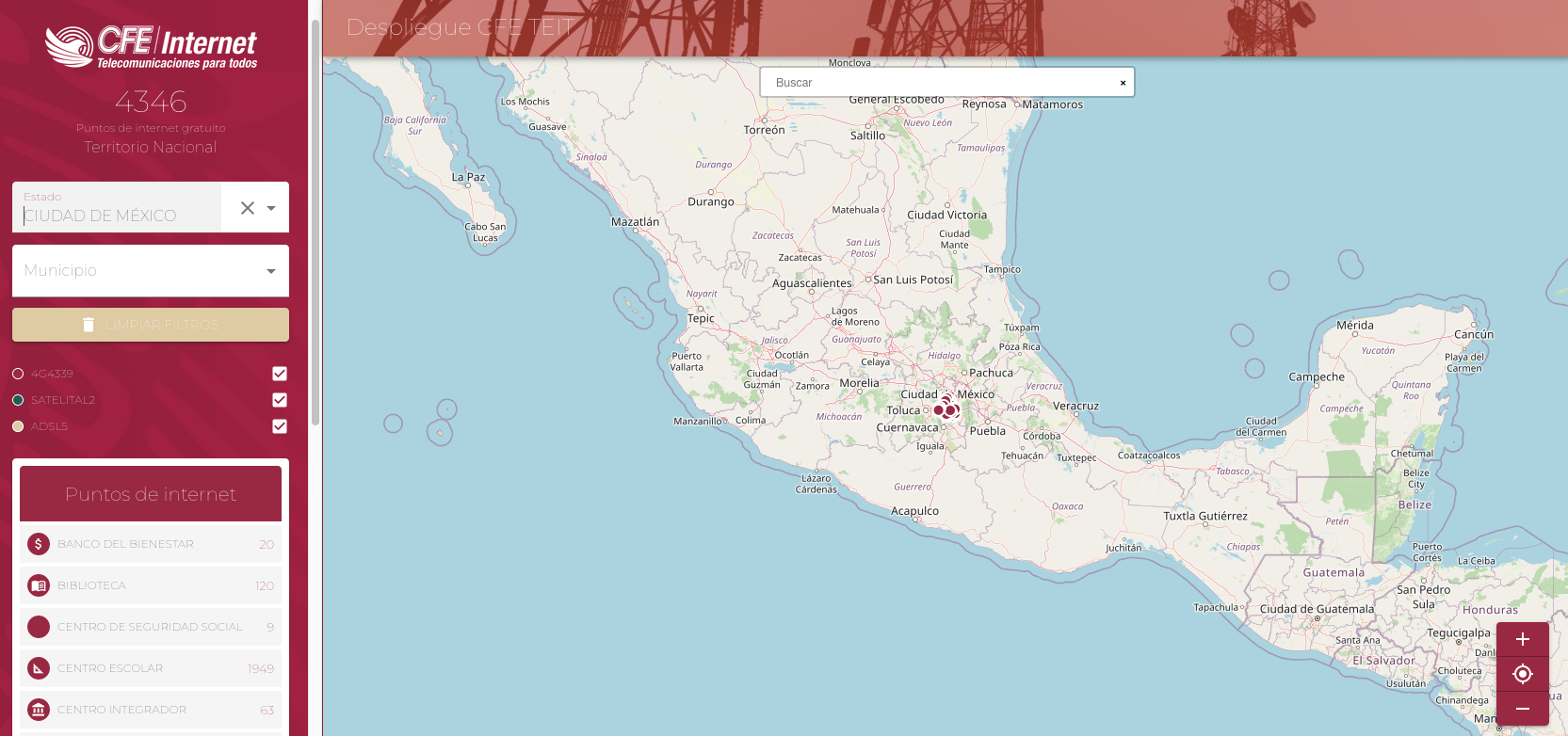Center map on my location
The height and width of the screenshot is (736, 1568).
[1522, 674]
